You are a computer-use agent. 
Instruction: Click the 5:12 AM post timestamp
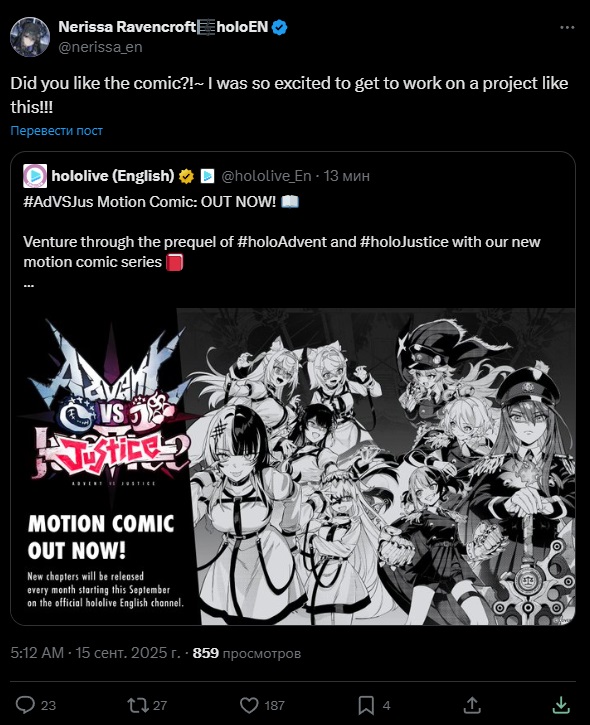tap(37, 653)
